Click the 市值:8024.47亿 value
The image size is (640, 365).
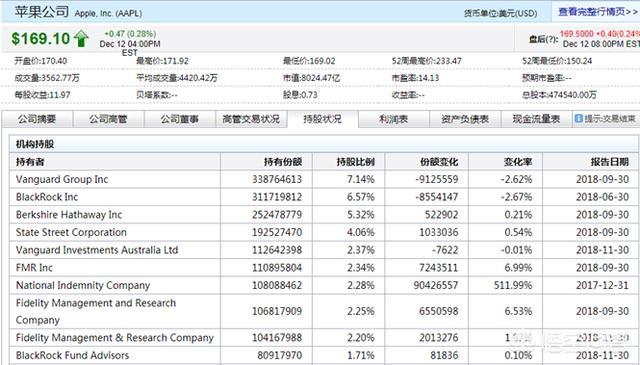pos(311,78)
